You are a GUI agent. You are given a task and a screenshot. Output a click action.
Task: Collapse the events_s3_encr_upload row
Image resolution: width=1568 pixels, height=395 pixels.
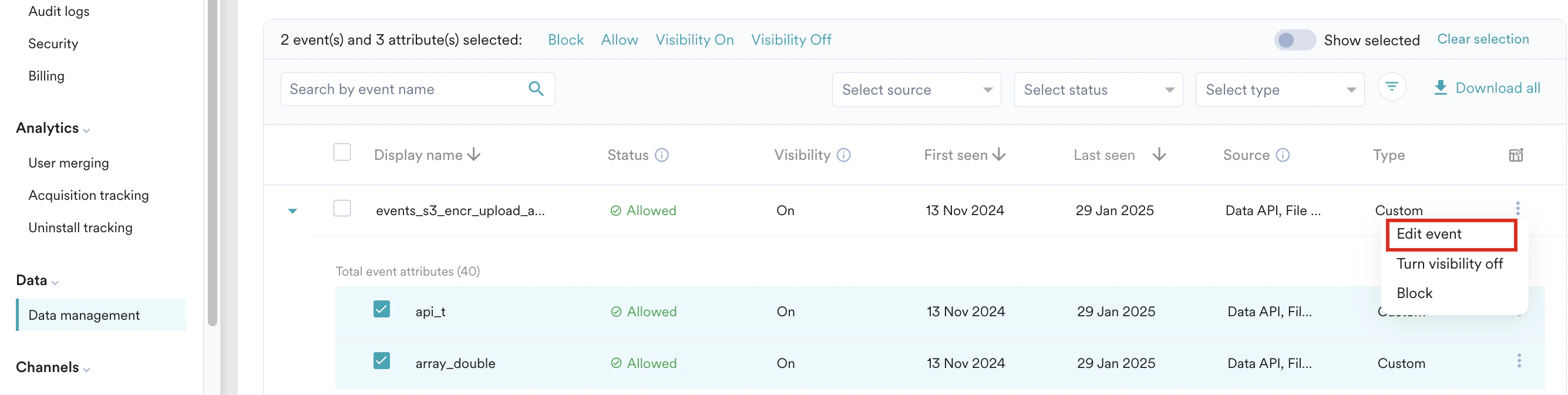pos(293,210)
